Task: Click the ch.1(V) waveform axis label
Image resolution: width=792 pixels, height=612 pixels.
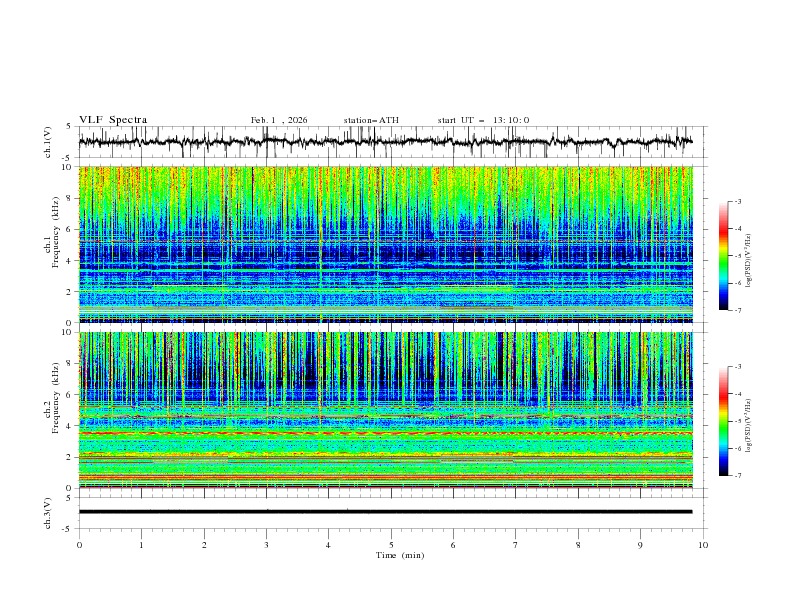Action: 49,142
